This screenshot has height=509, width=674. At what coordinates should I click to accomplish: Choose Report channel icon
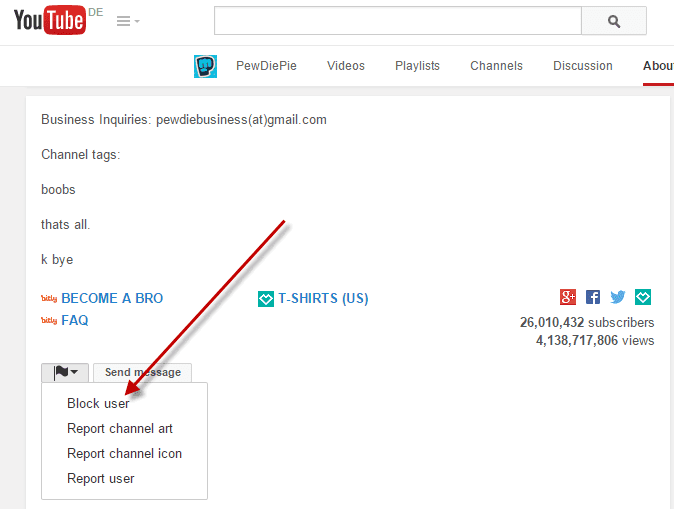coord(125,453)
